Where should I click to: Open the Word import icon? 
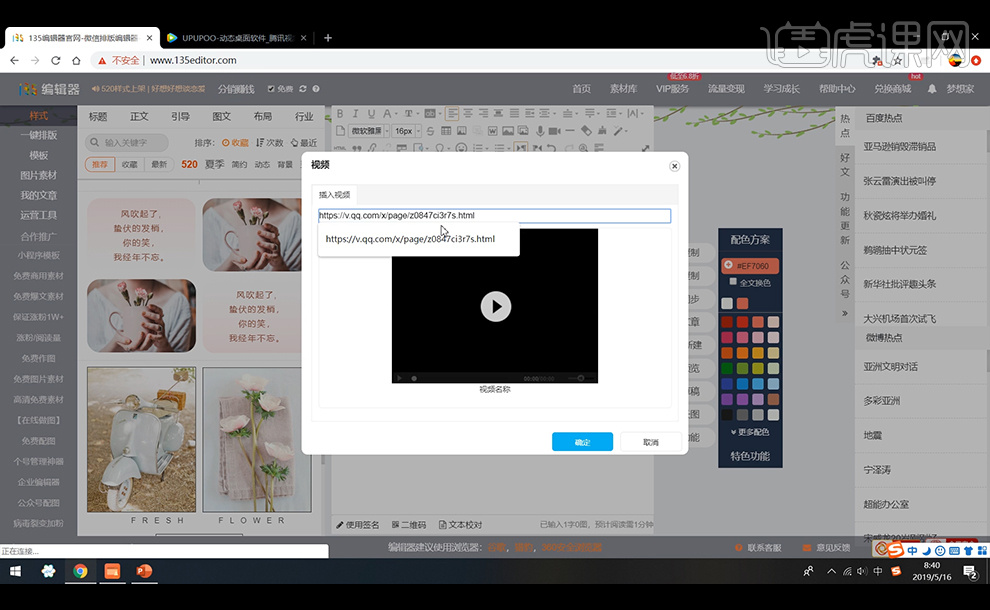click(492, 131)
